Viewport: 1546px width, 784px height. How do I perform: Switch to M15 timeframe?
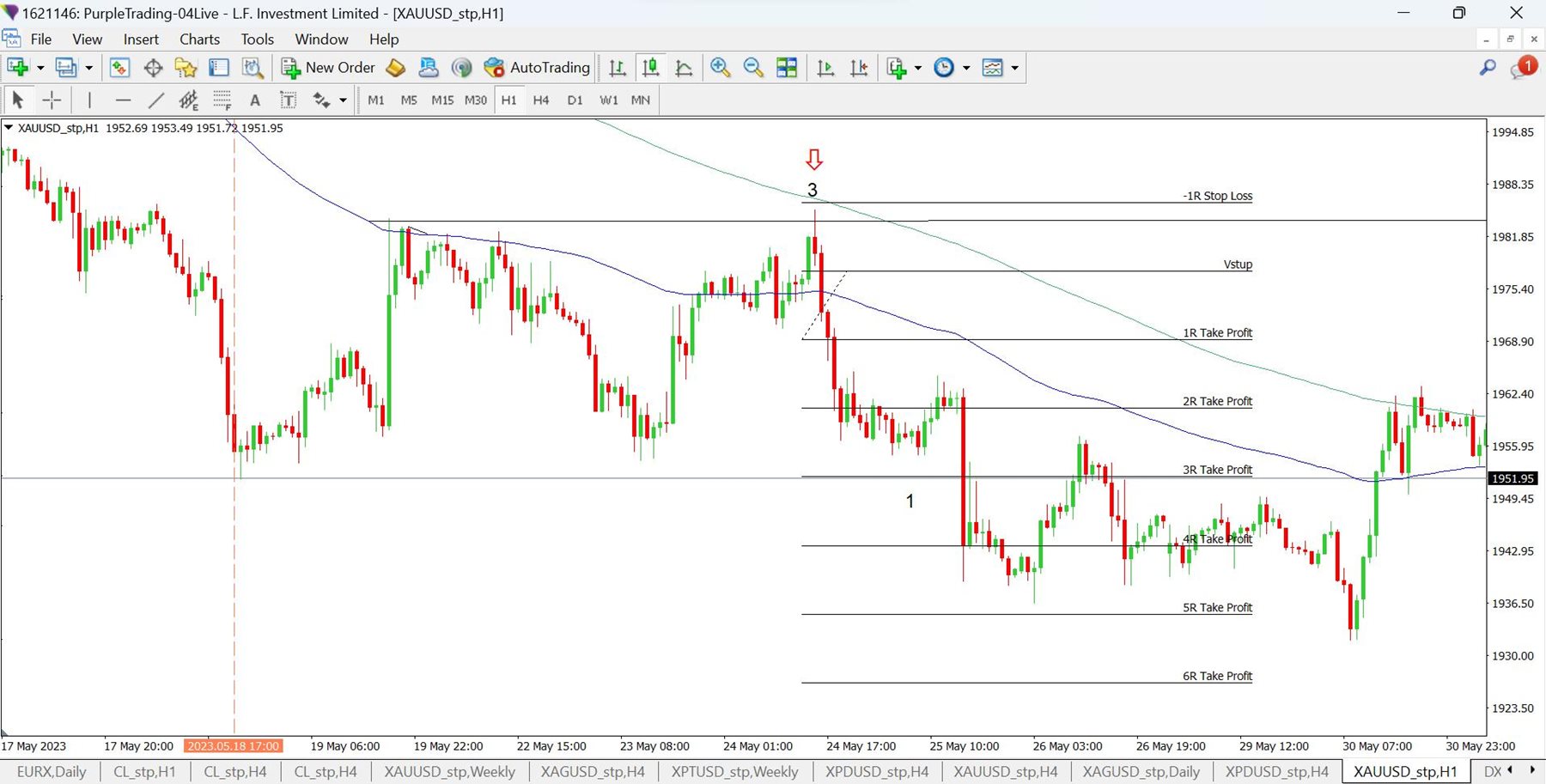coord(442,100)
